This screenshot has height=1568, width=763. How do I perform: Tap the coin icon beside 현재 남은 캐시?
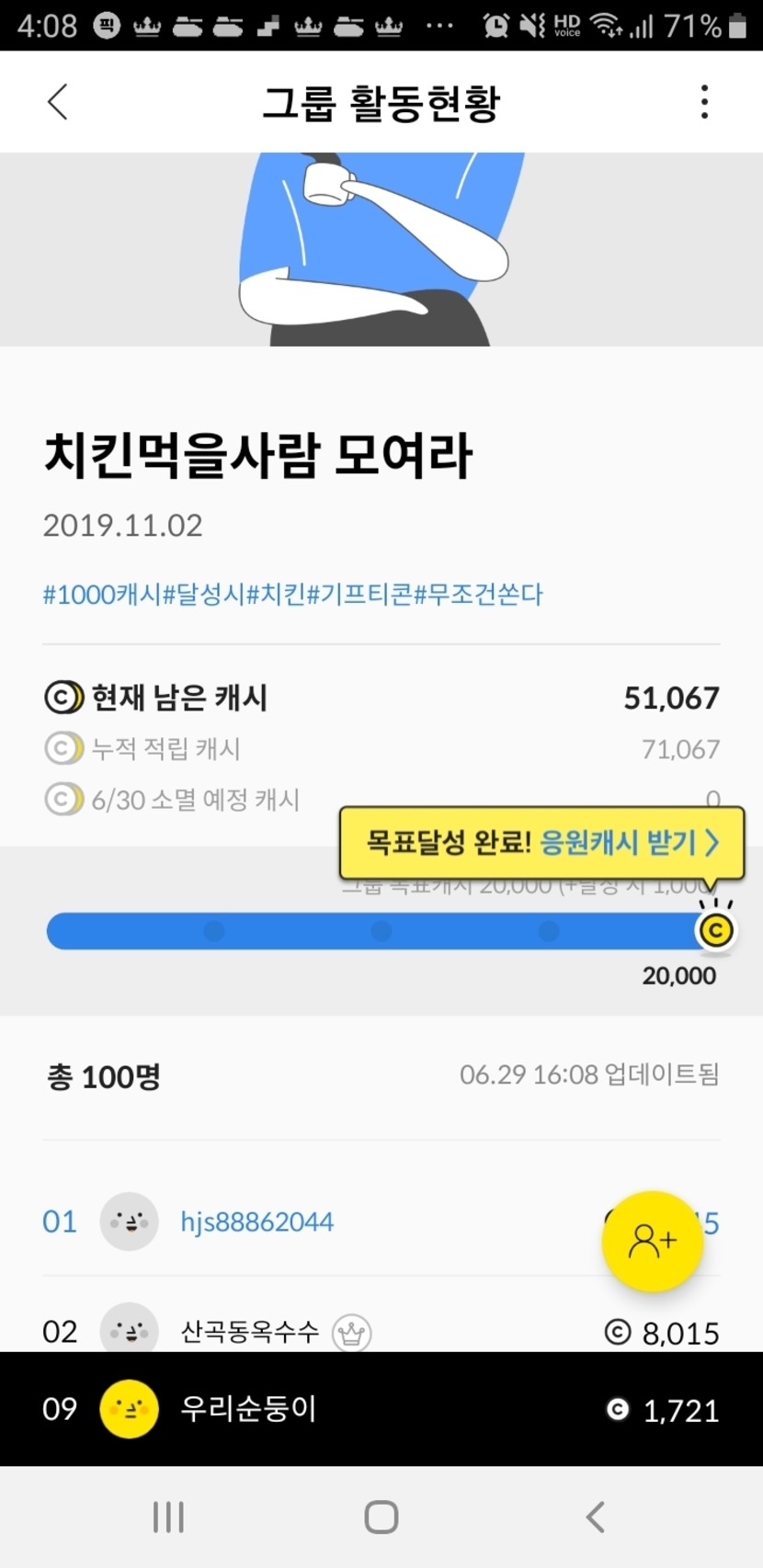point(63,698)
